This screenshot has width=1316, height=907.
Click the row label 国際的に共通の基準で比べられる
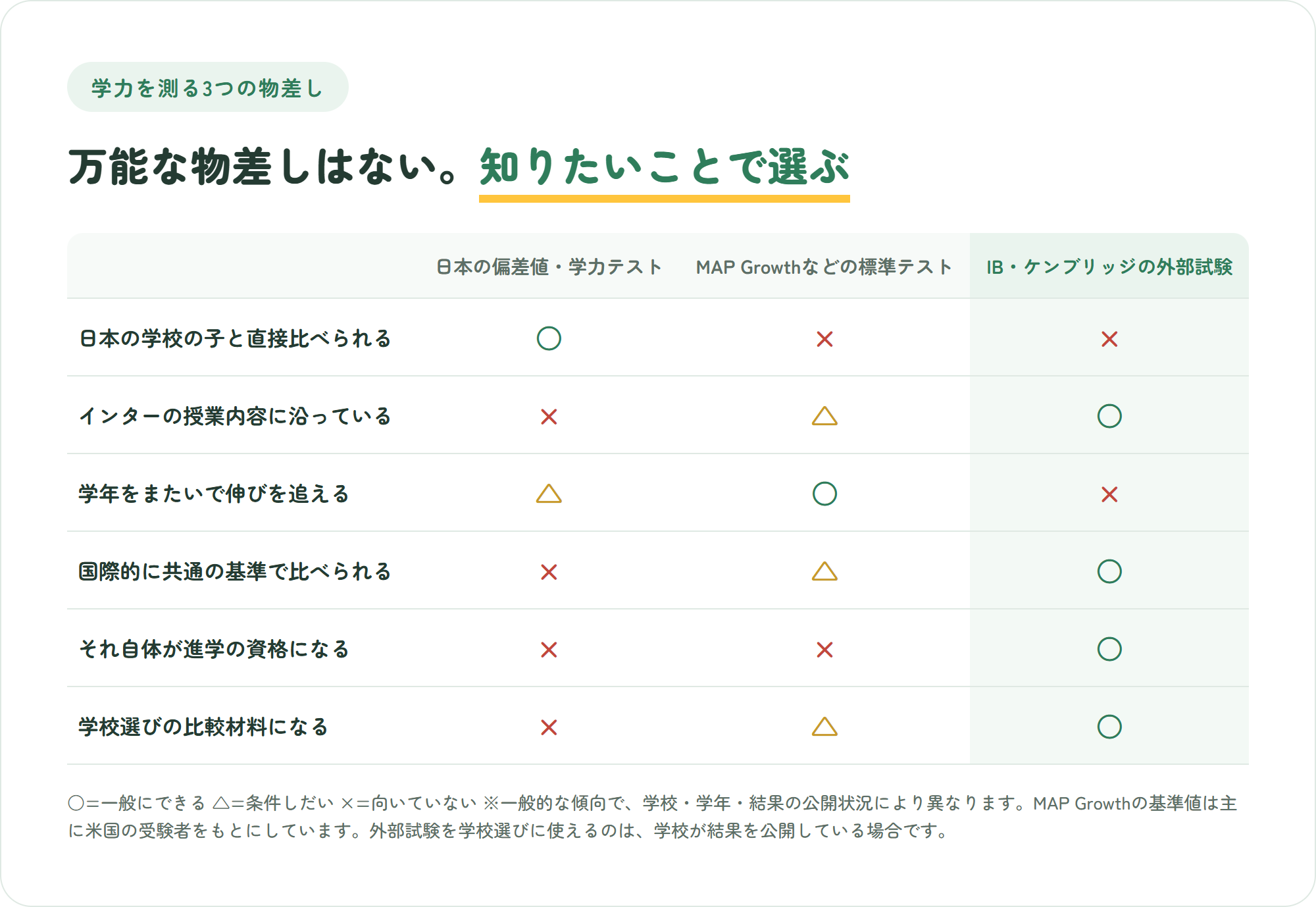coord(235,571)
